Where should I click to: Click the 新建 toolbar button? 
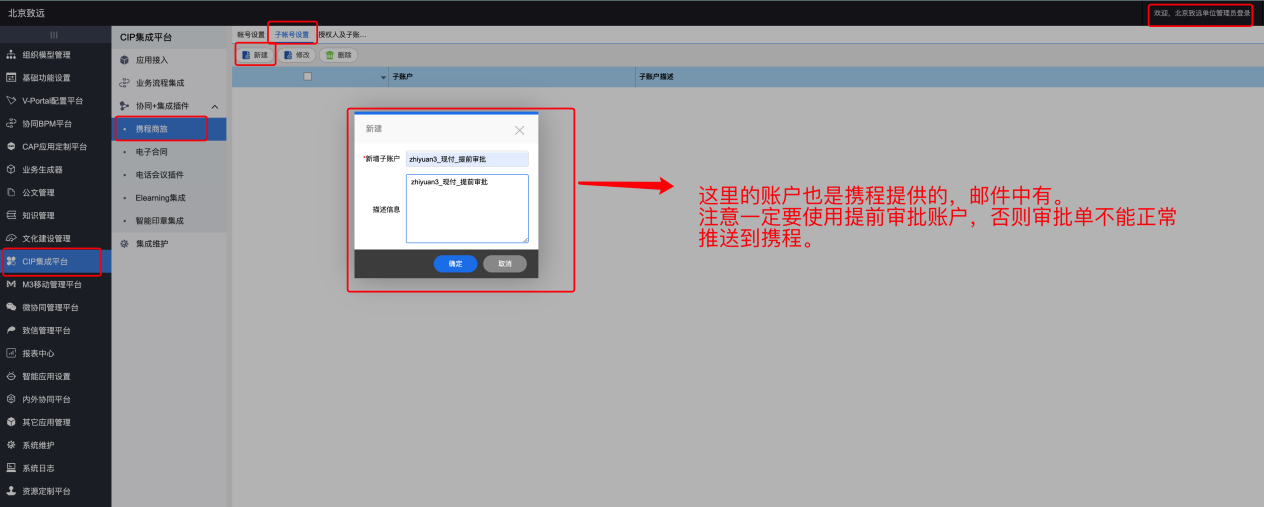255,55
